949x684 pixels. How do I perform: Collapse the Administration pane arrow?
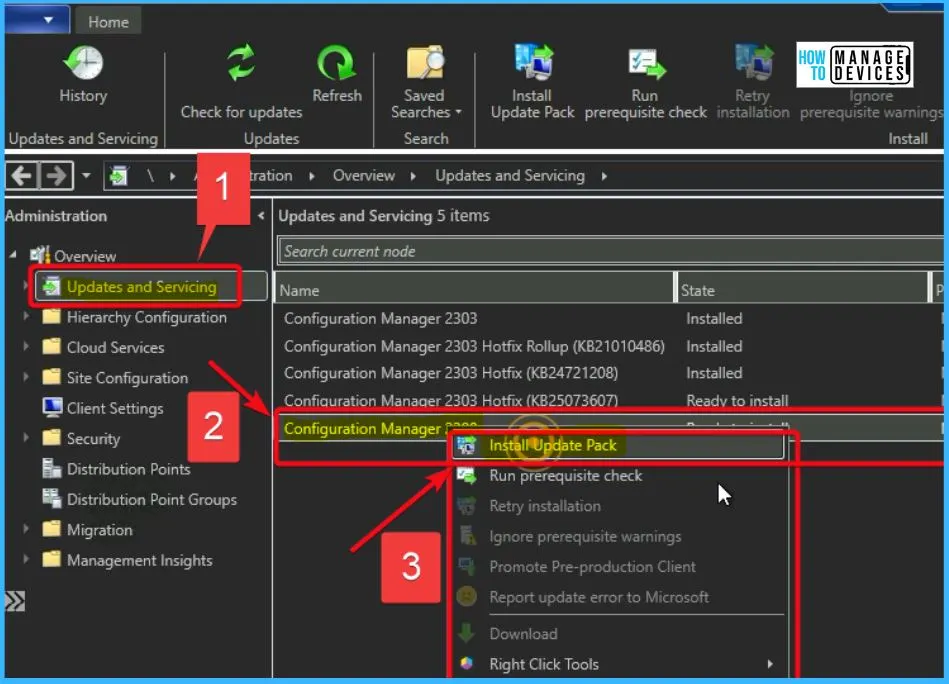pyautogui.click(x=261, y=215)
